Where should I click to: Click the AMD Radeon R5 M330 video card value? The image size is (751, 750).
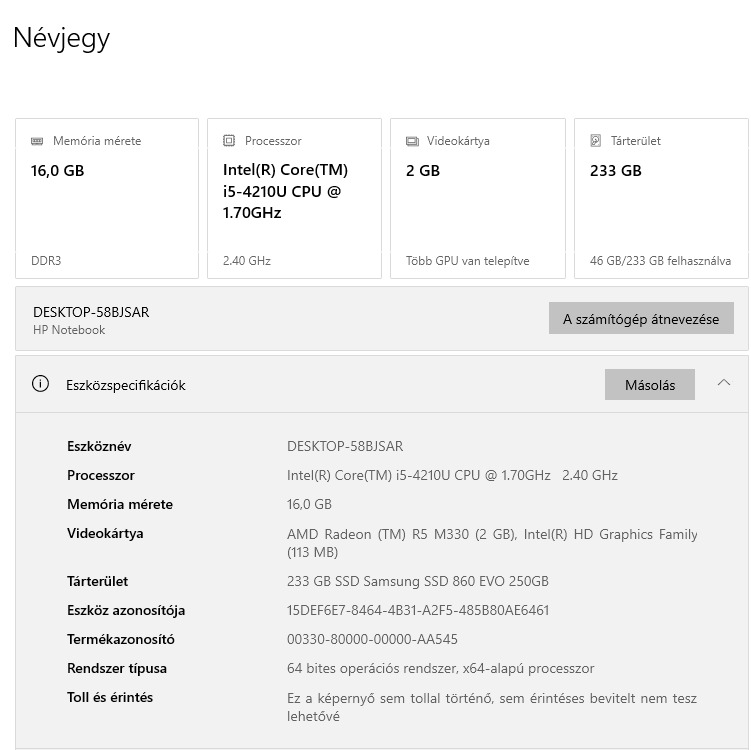[x=492, y=535]
